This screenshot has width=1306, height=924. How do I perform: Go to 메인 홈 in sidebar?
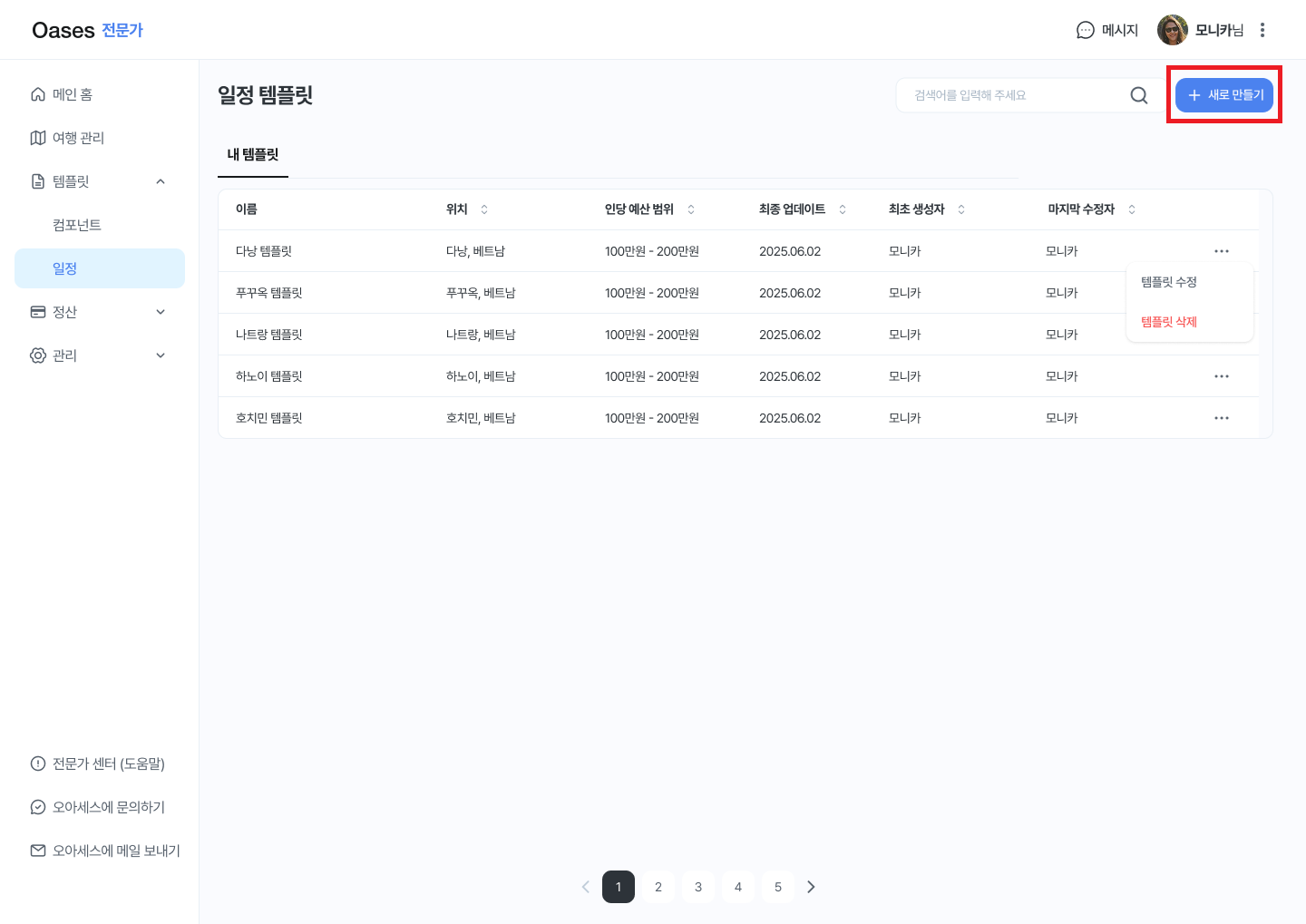73,94
